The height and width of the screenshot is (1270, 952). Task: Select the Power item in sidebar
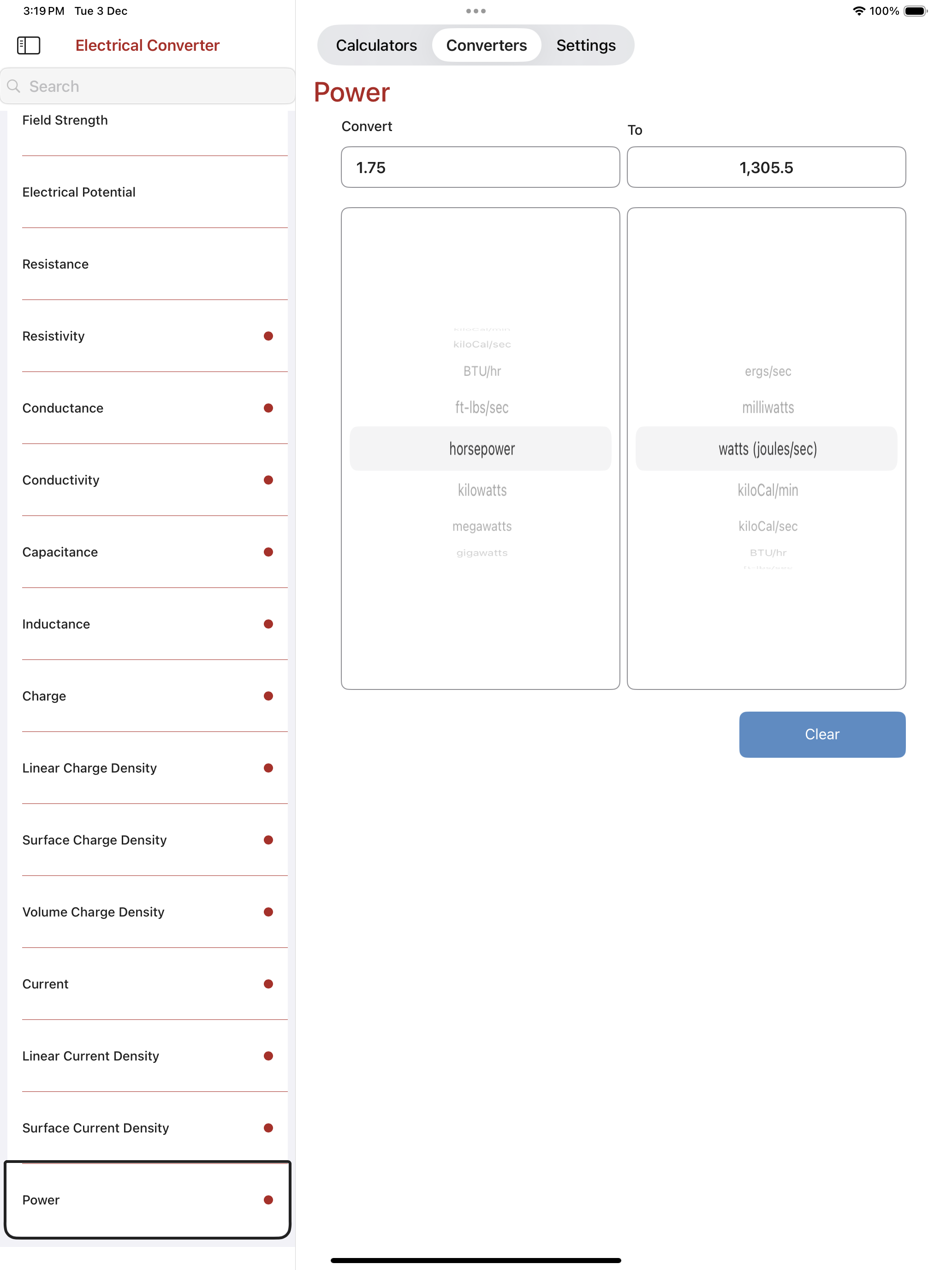(148, 1200)
